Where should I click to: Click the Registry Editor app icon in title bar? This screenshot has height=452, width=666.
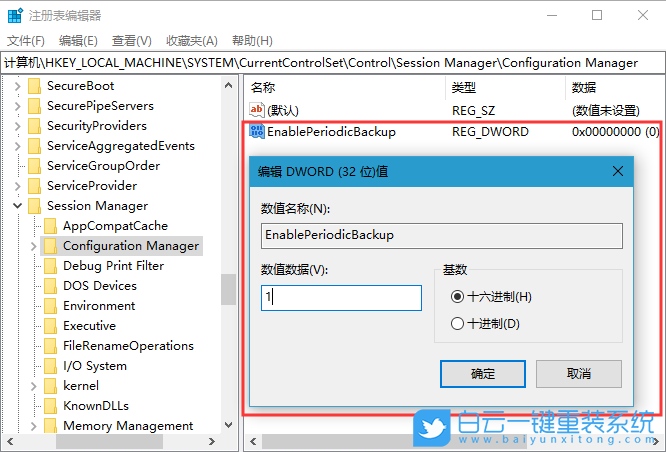click(15, 15)
